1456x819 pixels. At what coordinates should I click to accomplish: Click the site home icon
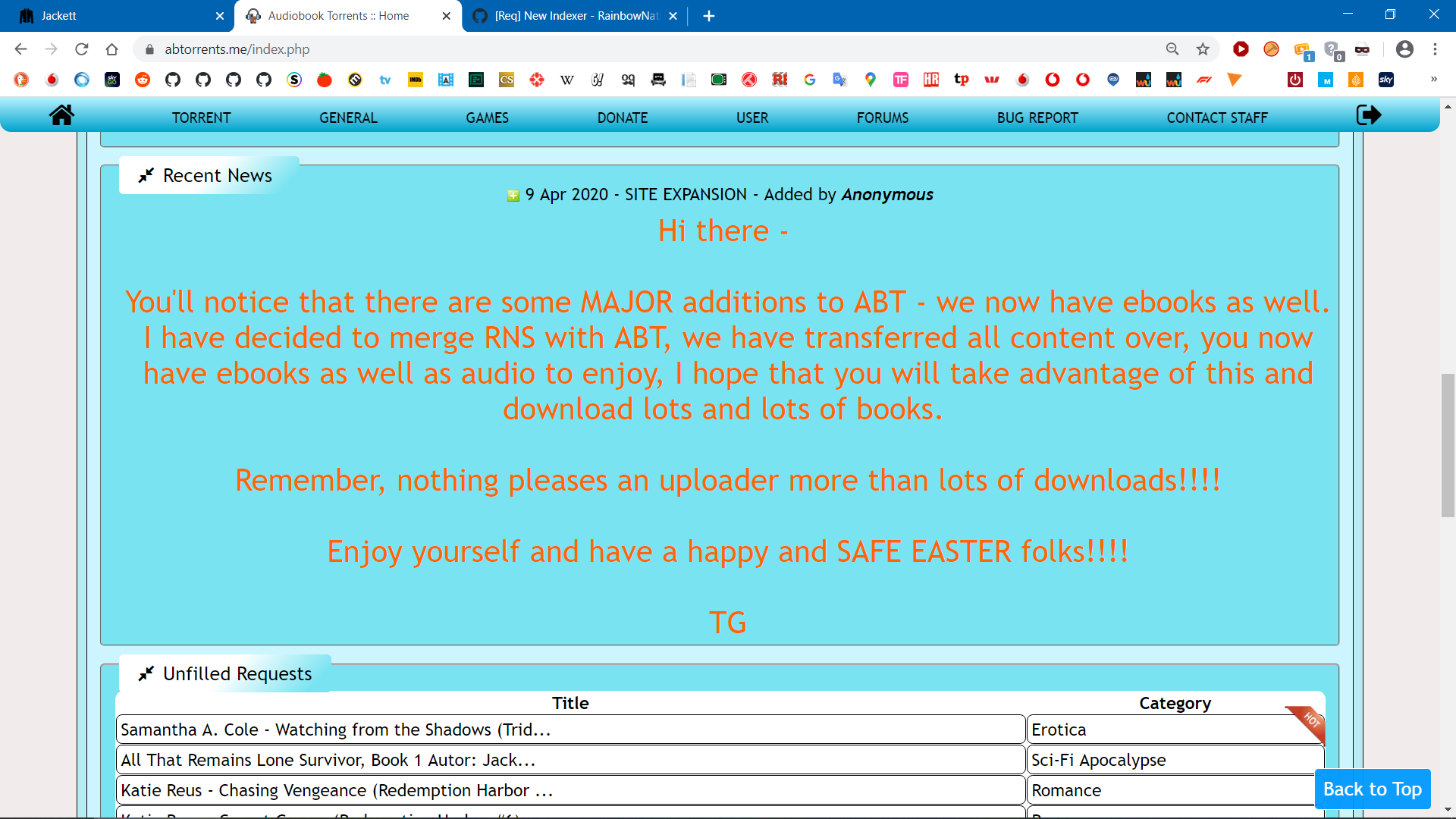61,115
